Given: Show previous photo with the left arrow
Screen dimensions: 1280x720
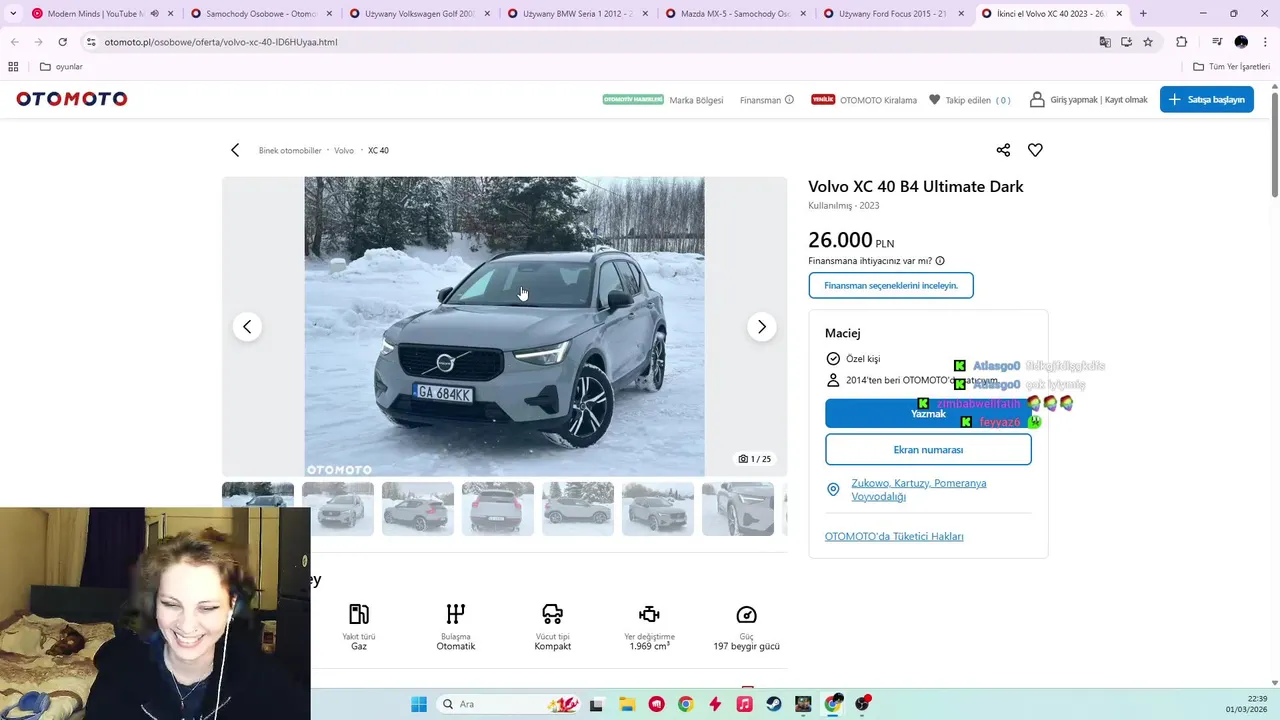Looking at the screenshot, I should click(x=247, y=327).
